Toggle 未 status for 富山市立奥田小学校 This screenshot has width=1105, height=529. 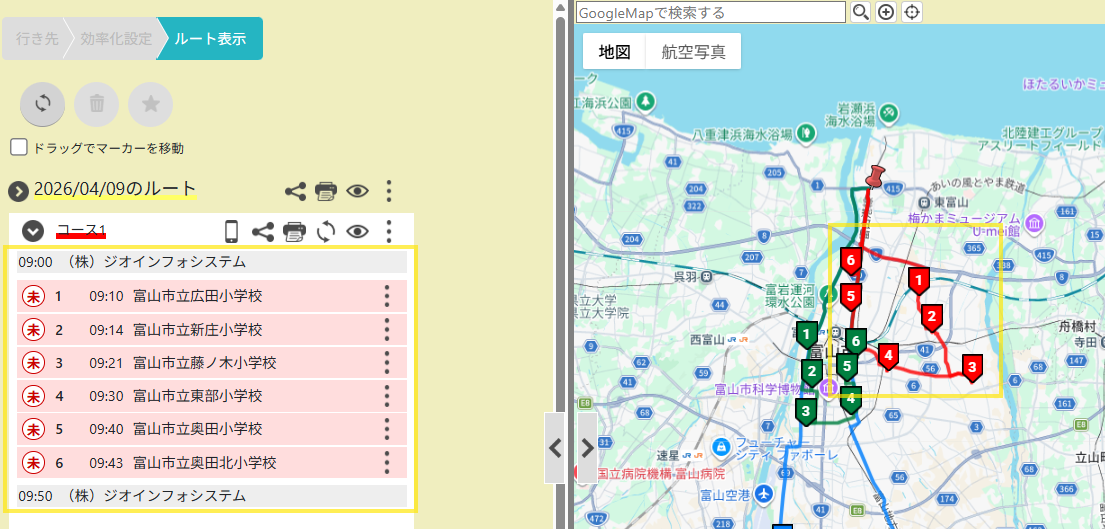coord(33,430)
